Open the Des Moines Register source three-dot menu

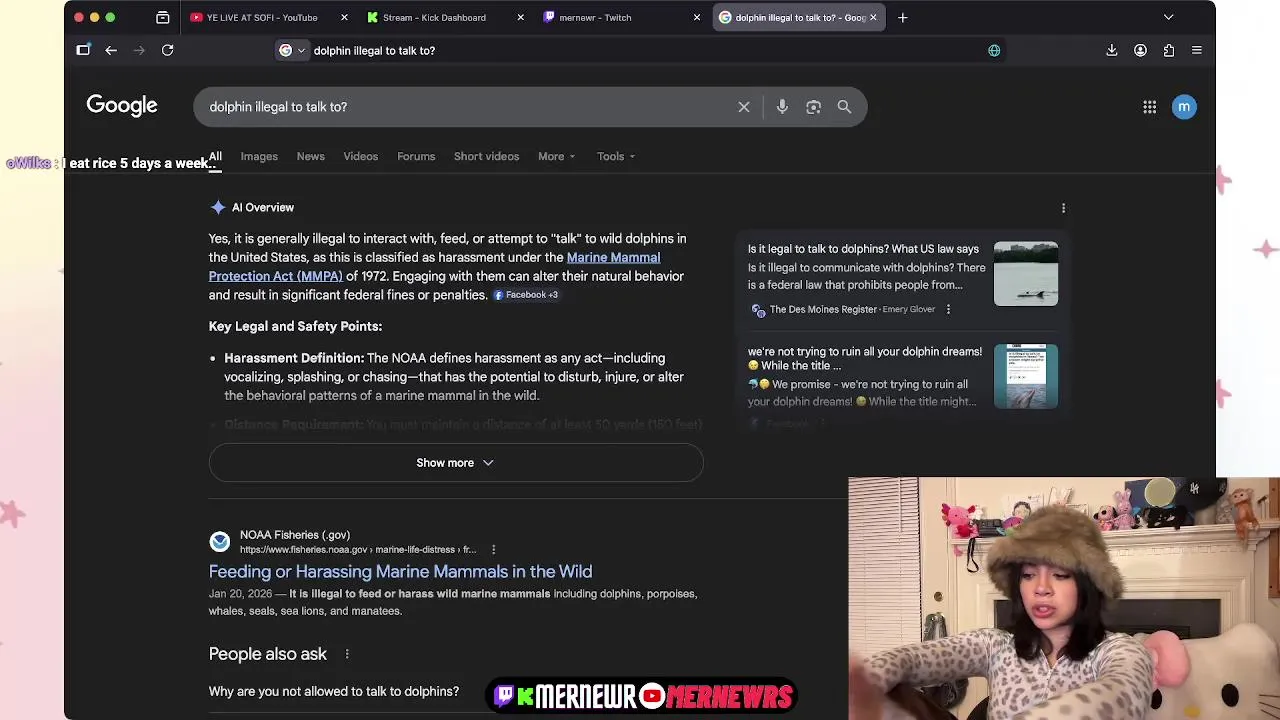pos(948,310)
